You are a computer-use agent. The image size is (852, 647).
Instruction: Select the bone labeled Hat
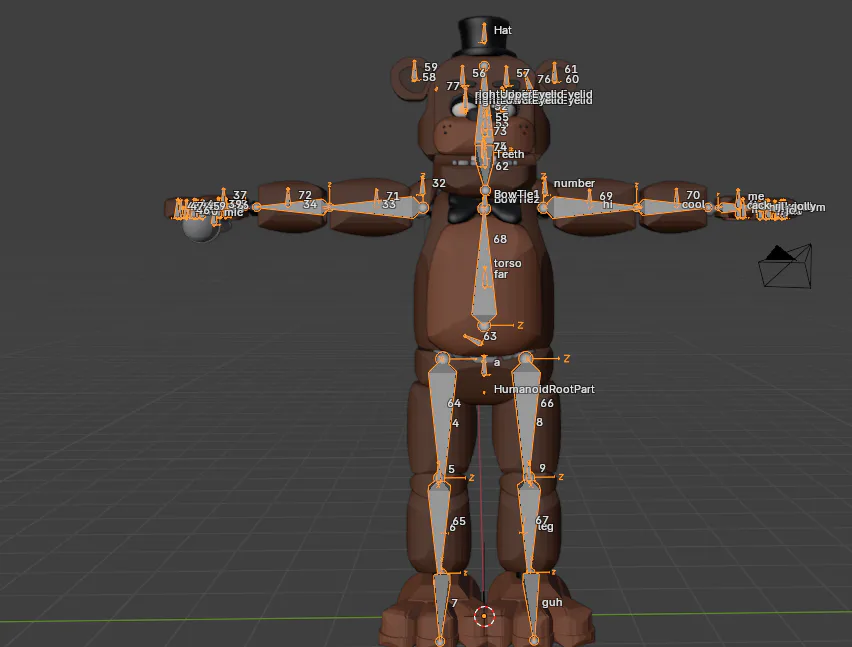483,34
